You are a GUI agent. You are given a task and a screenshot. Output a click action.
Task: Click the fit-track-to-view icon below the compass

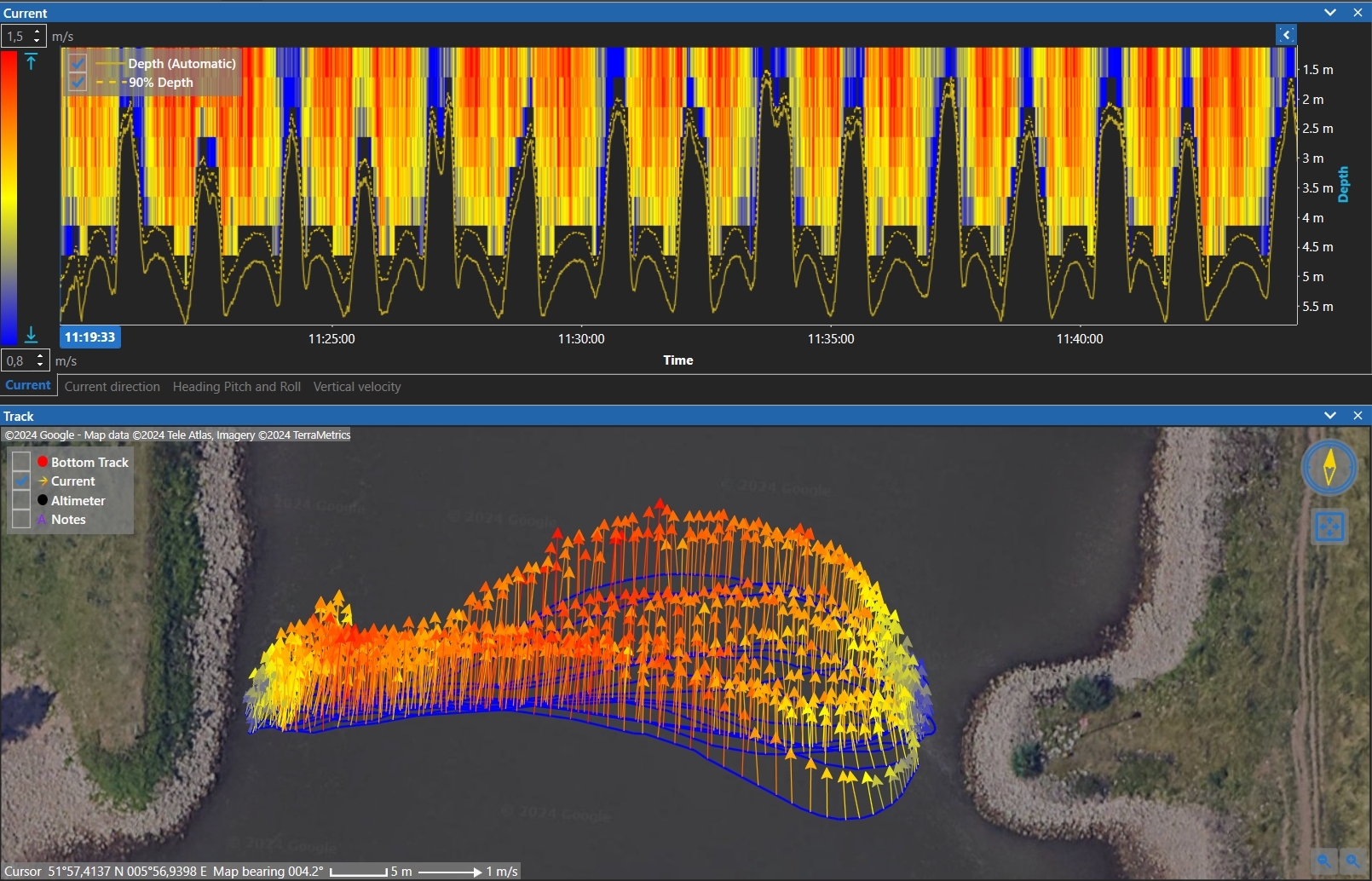[x=1329, y=527]
